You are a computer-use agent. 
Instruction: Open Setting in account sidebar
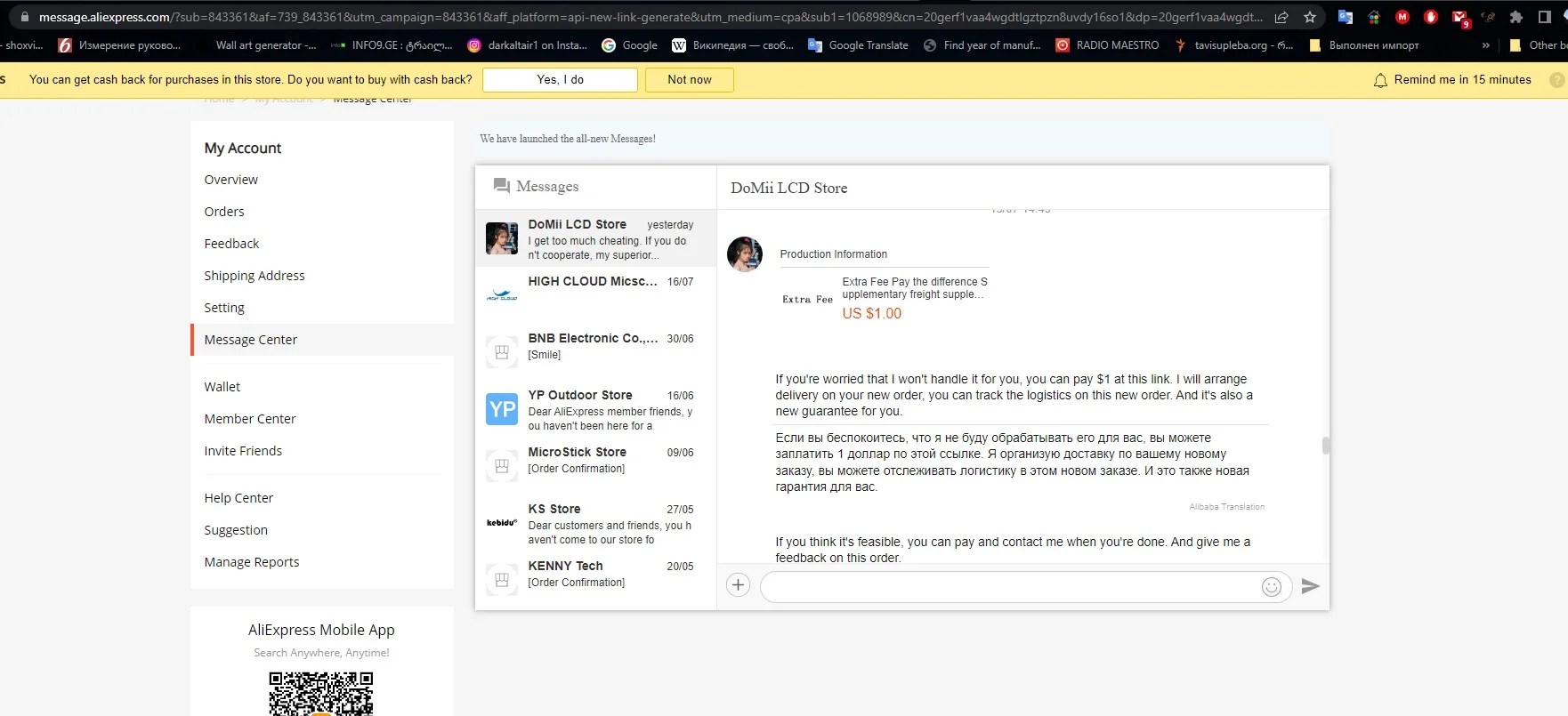[224, 308]
